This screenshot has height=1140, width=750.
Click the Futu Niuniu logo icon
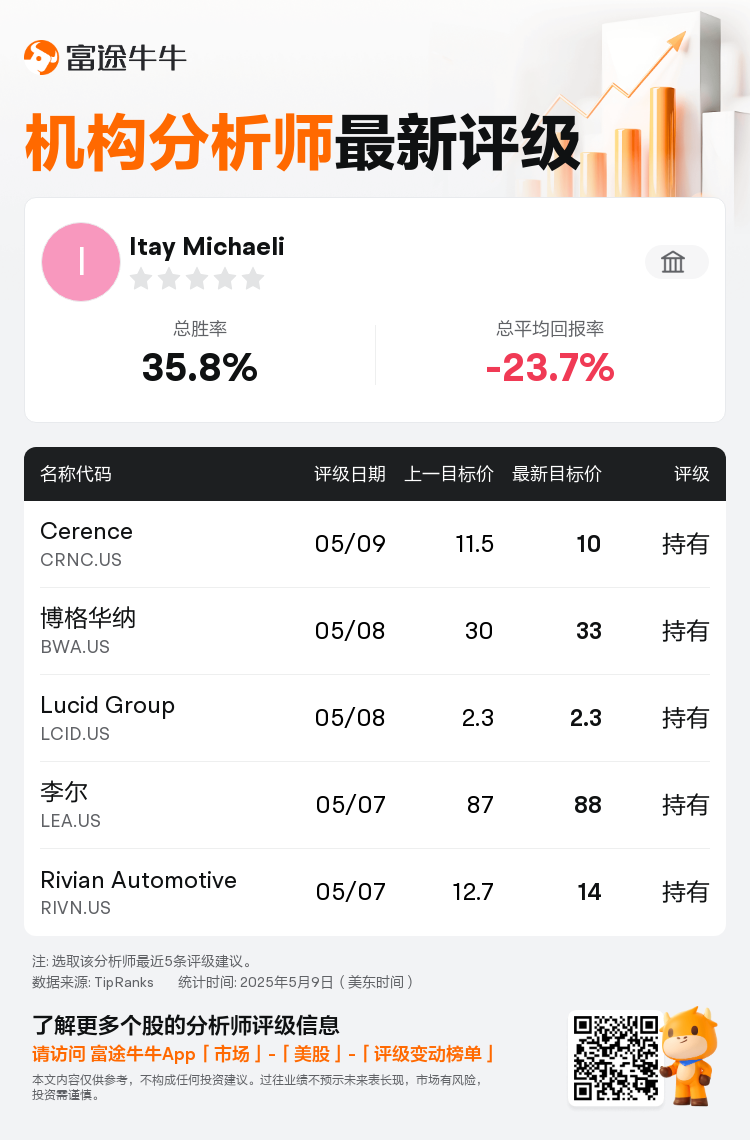coord(41,57)
